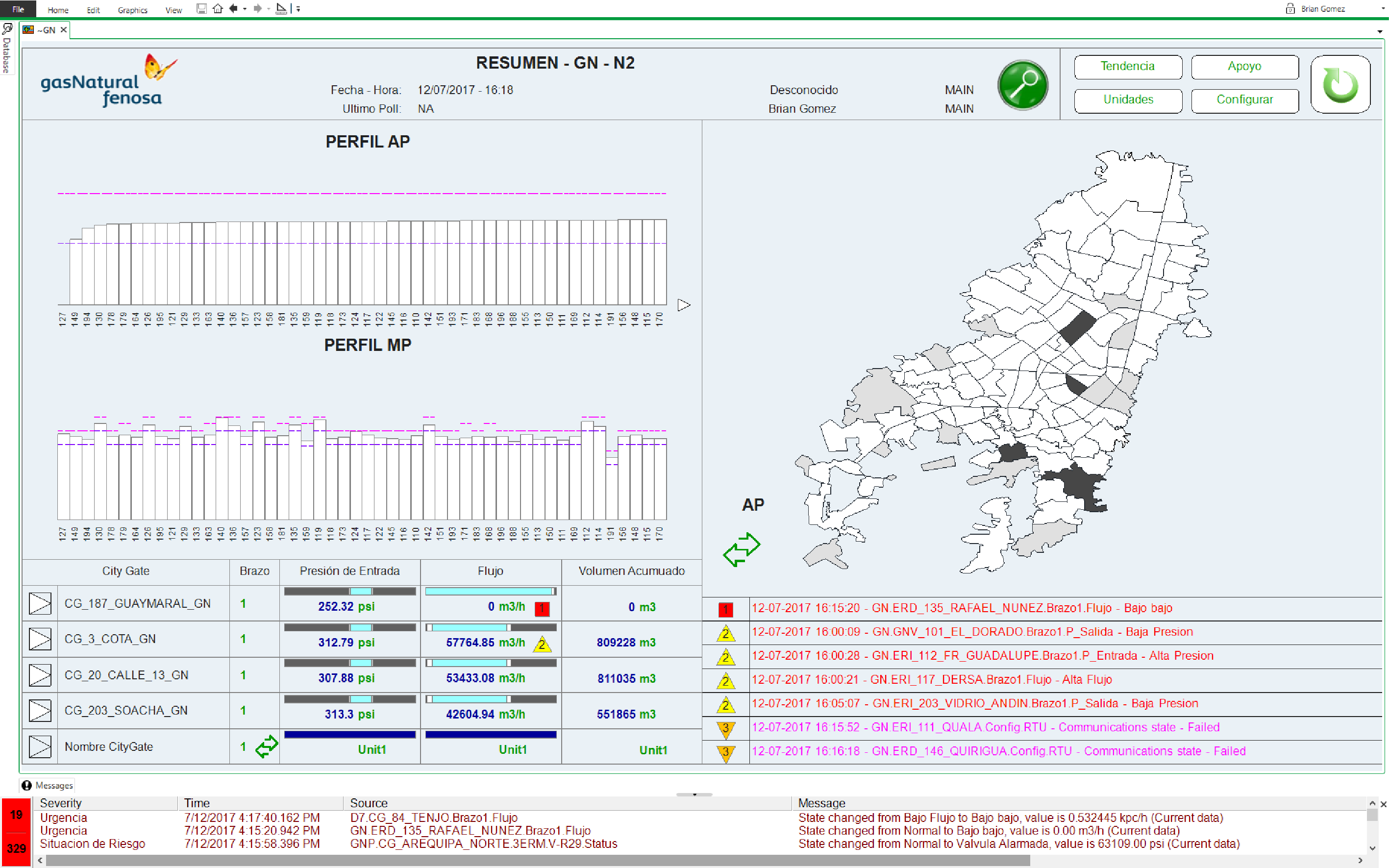Screen dimensions: 1389x868
Task: Click the back navigation arrow icon
Action: [233, 9]
